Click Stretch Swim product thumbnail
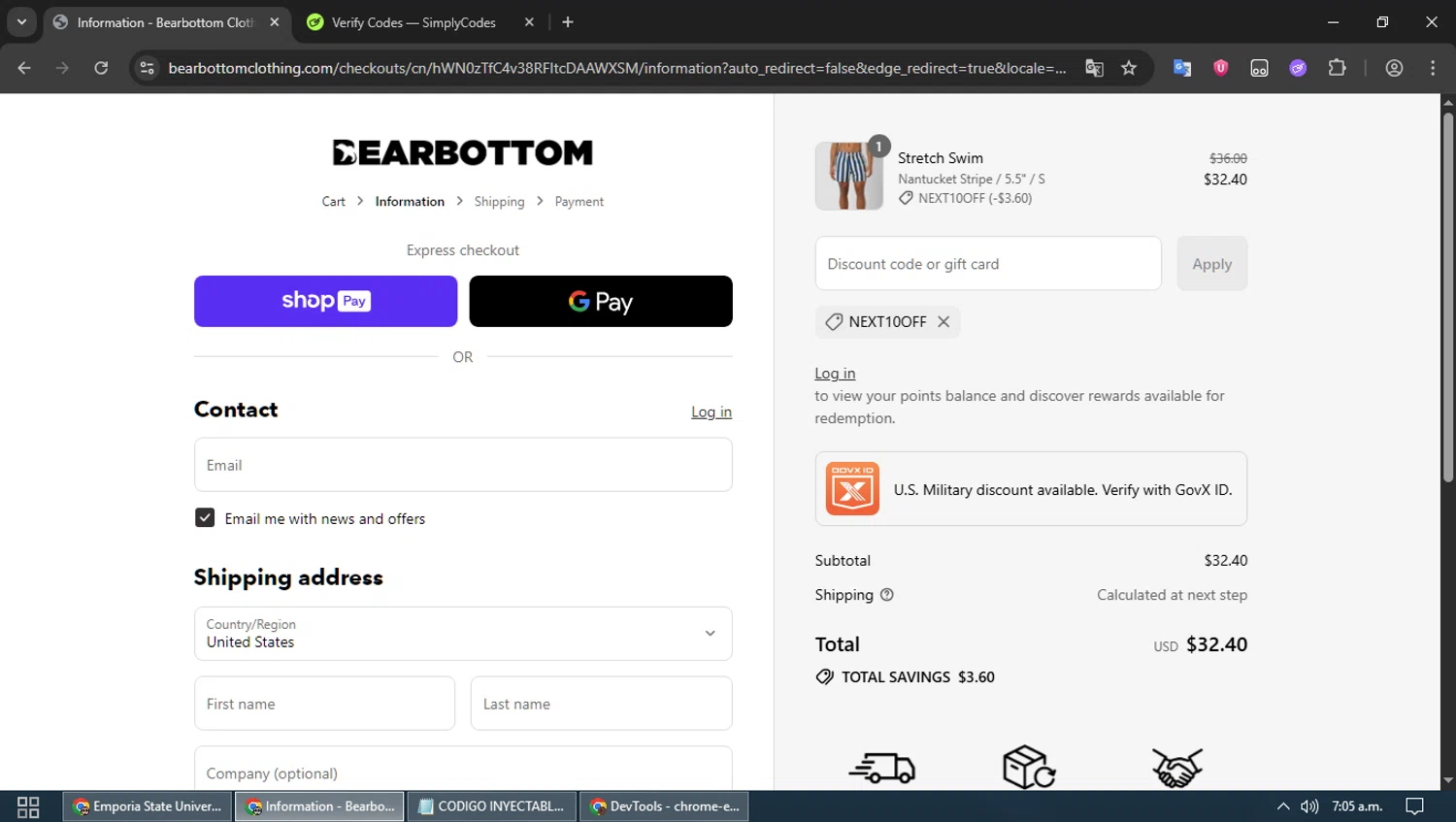 pyautogui.click(x=849, y=177)
